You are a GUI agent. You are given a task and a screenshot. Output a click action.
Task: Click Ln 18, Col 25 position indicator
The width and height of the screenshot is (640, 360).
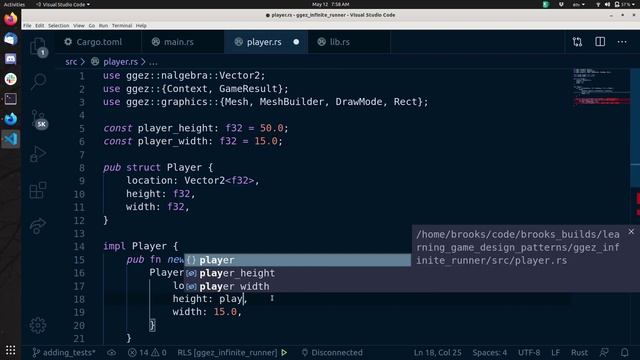(x=438, y=353)
